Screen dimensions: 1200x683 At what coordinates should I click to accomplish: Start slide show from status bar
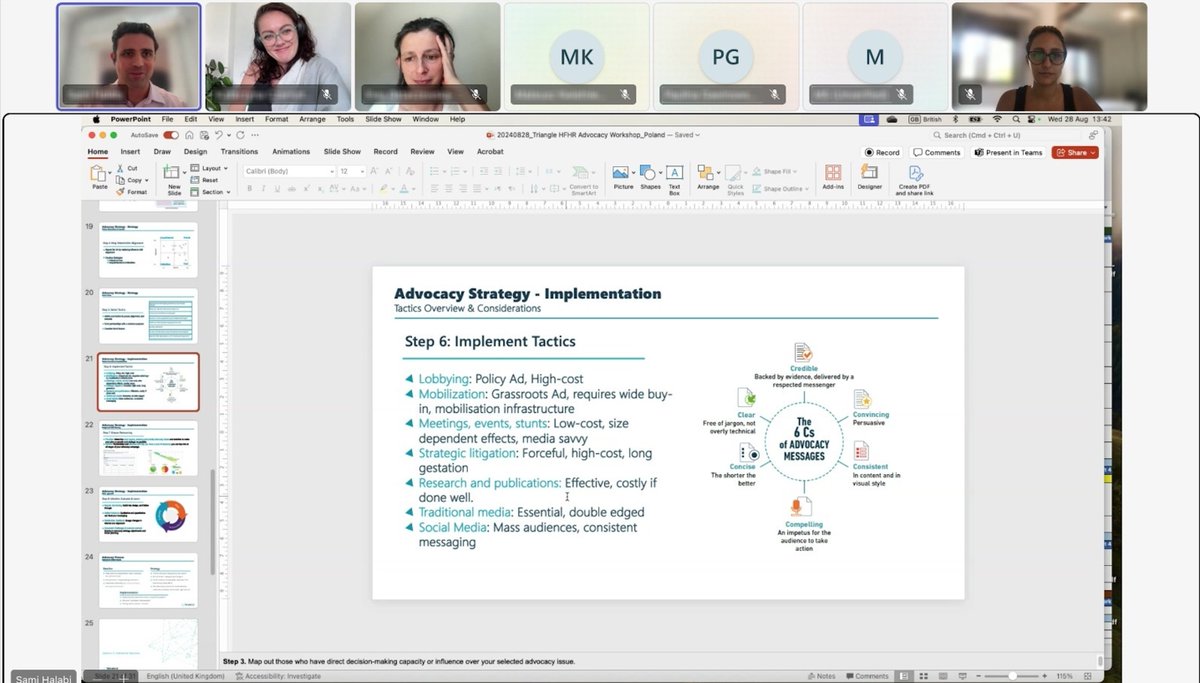[x=962, y=676]
